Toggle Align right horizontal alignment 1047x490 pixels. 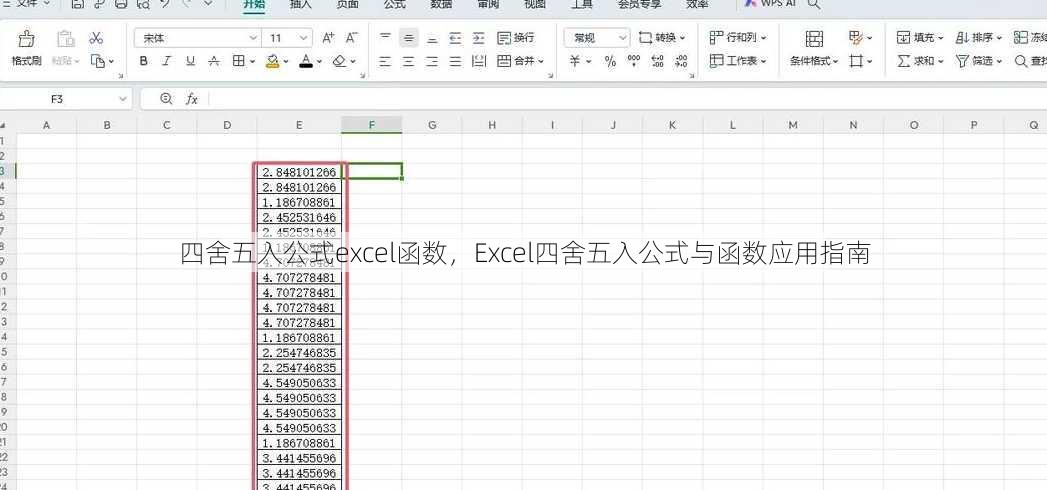click(432, 61)
